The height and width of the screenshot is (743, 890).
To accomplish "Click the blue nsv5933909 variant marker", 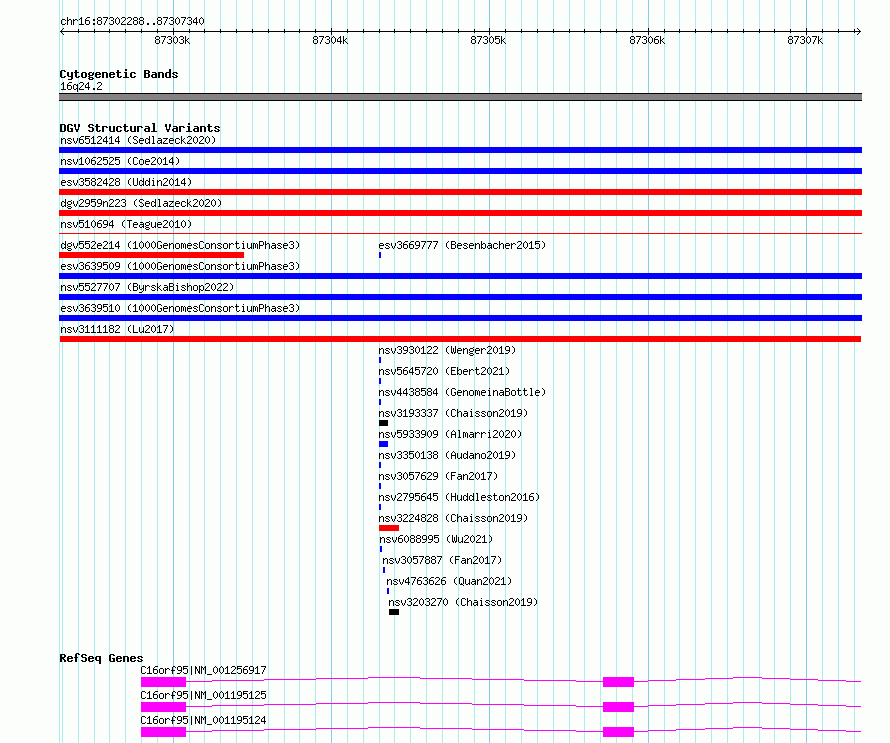I will pos(384,444).
